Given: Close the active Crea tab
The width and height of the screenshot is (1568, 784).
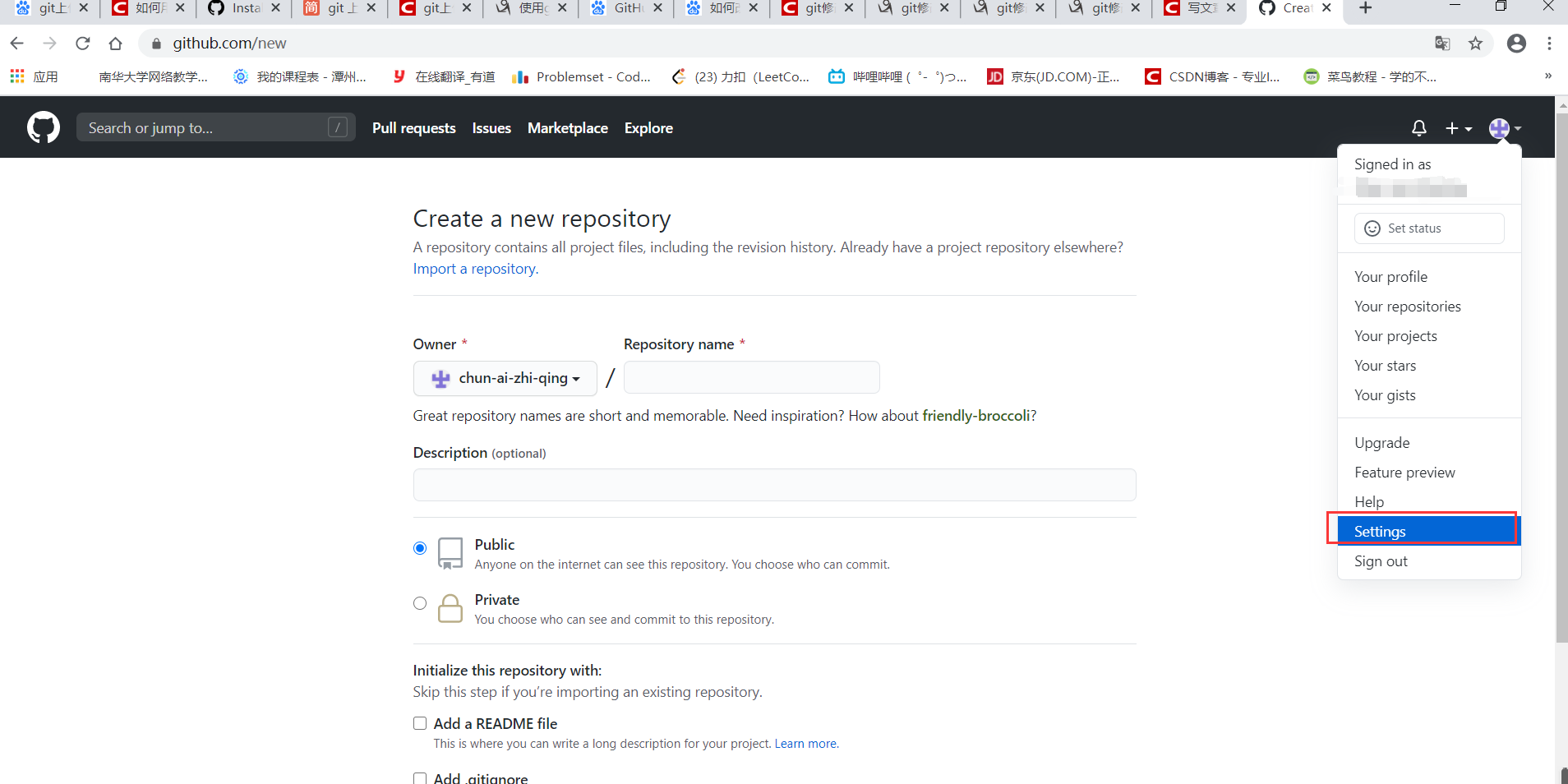Looking at the screenshot, I should click(x=1326, y=8).
